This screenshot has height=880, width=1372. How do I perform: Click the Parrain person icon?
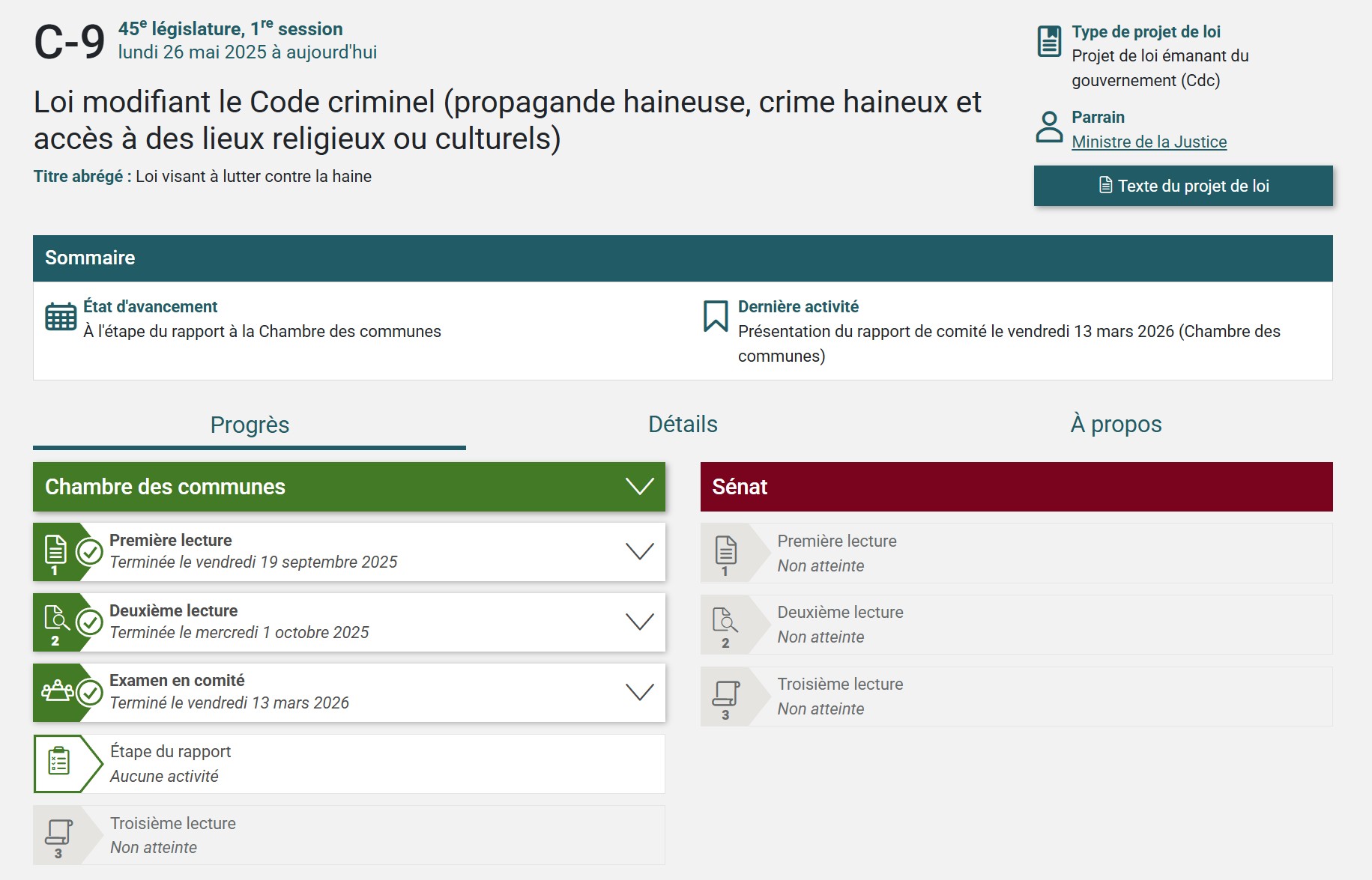tap(1049, 127)
